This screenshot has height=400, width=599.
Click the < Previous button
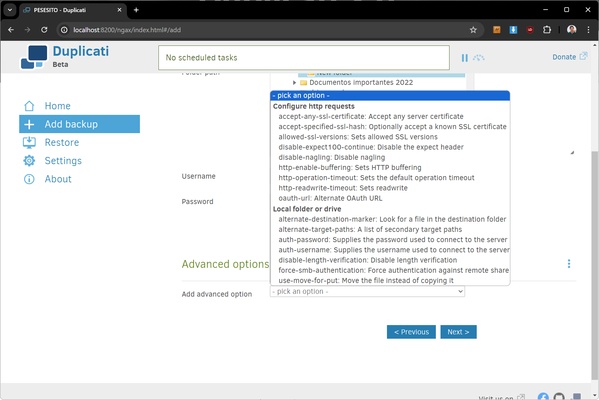click(411, 332)
